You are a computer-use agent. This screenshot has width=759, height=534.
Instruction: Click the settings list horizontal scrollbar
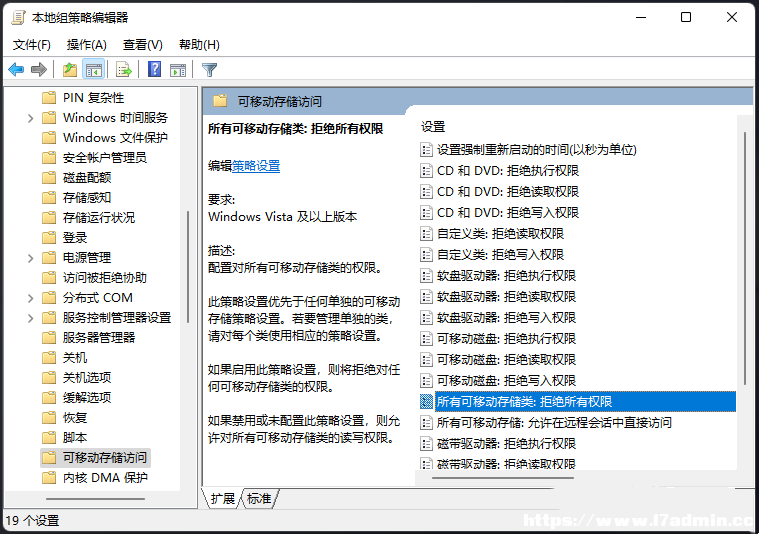click(x=503, y=478)
